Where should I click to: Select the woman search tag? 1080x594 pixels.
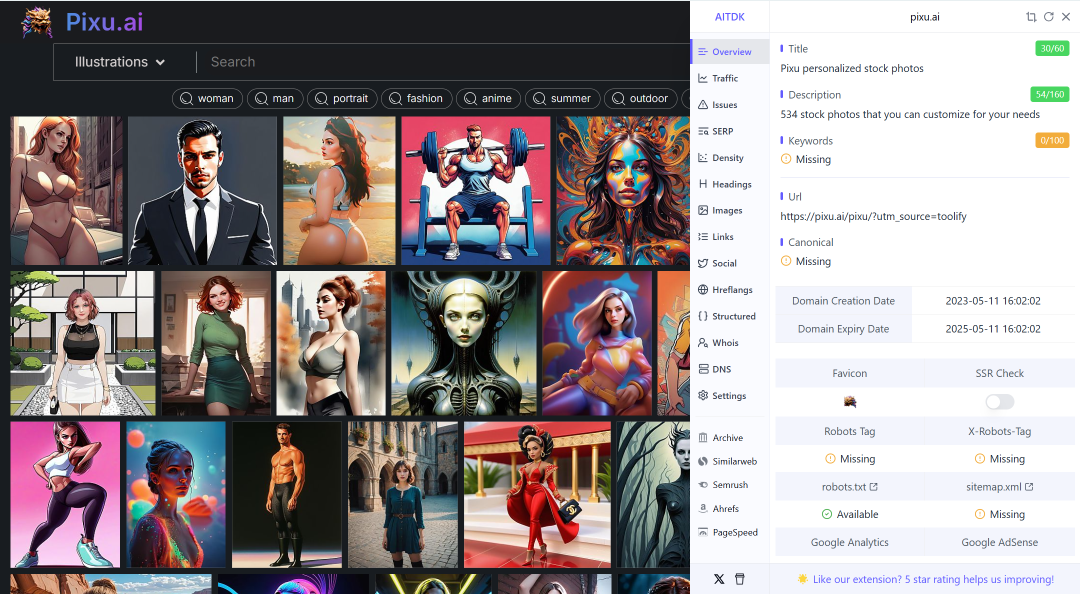(x=207, y=99)
